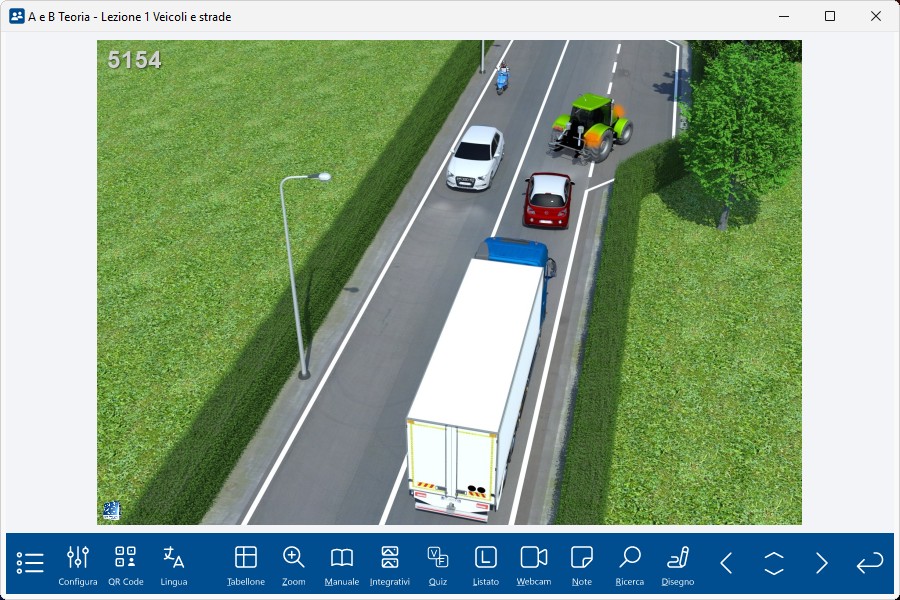Open Ricerca search
The height and width of the screenshot is (600, 900).
[630, 564]
